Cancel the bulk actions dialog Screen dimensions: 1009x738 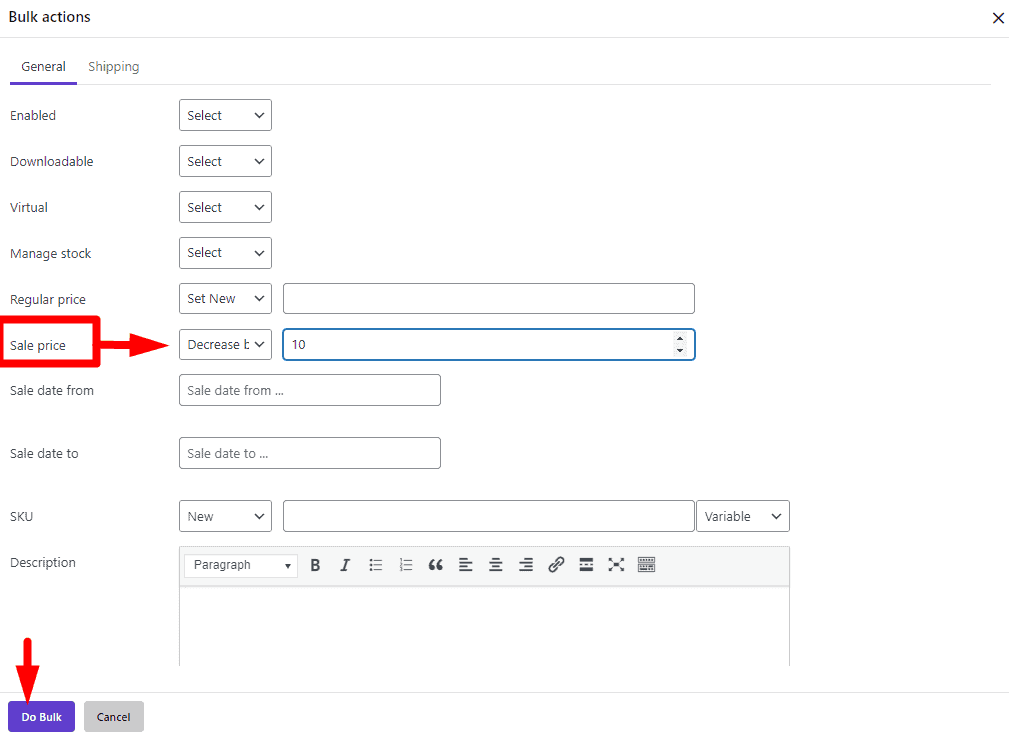[113, 716]
